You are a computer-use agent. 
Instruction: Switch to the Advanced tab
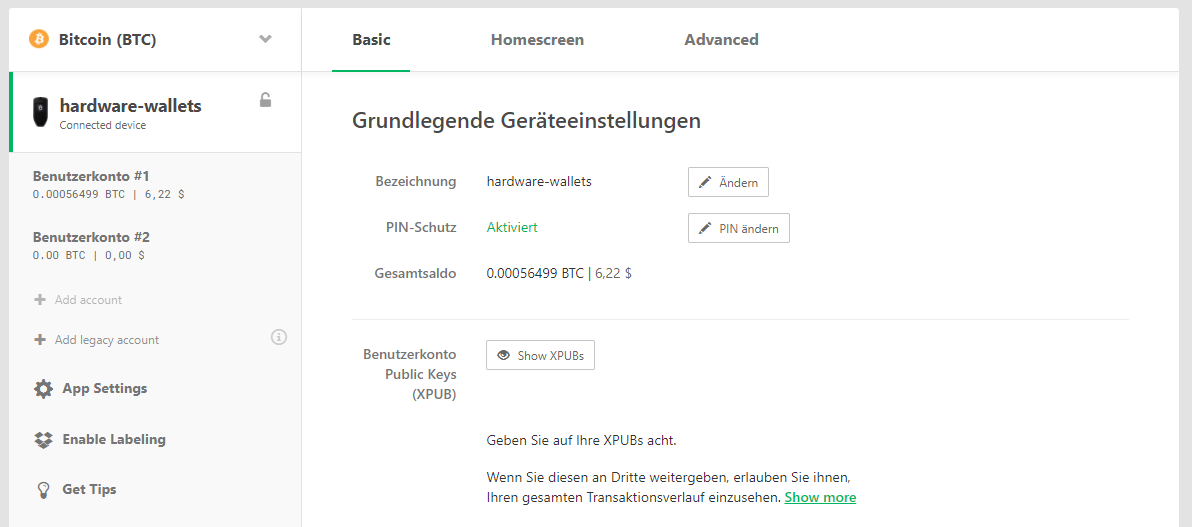coord(721,40)
